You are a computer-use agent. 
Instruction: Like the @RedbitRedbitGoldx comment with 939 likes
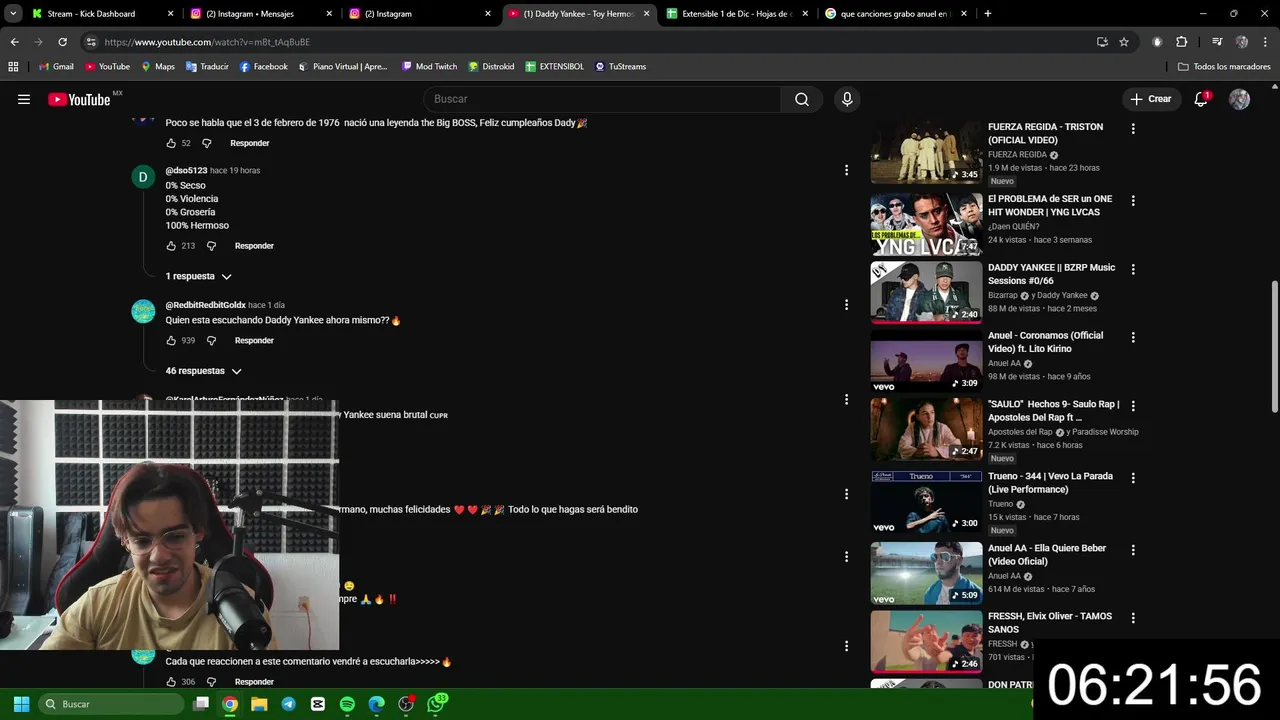pos(171,341)
